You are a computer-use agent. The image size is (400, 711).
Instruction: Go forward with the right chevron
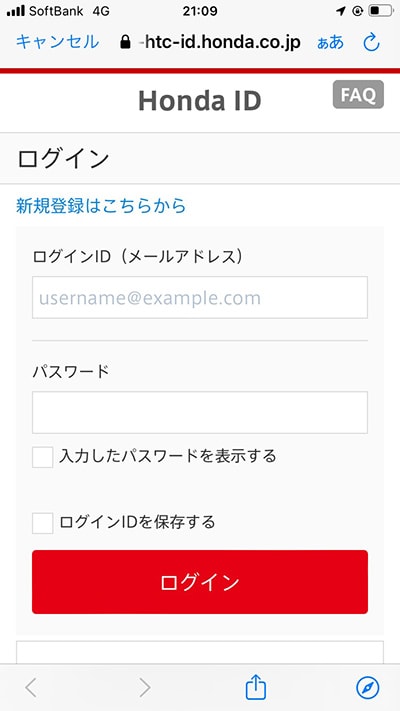(x=144, y=688)
